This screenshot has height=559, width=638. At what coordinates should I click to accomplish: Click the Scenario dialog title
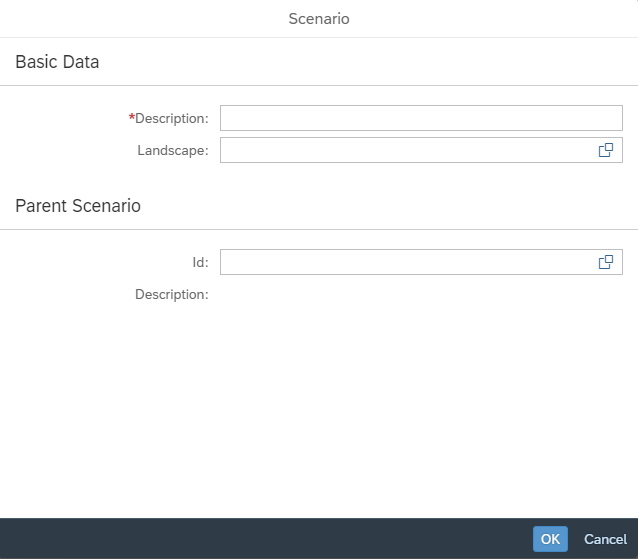[319, 19]
